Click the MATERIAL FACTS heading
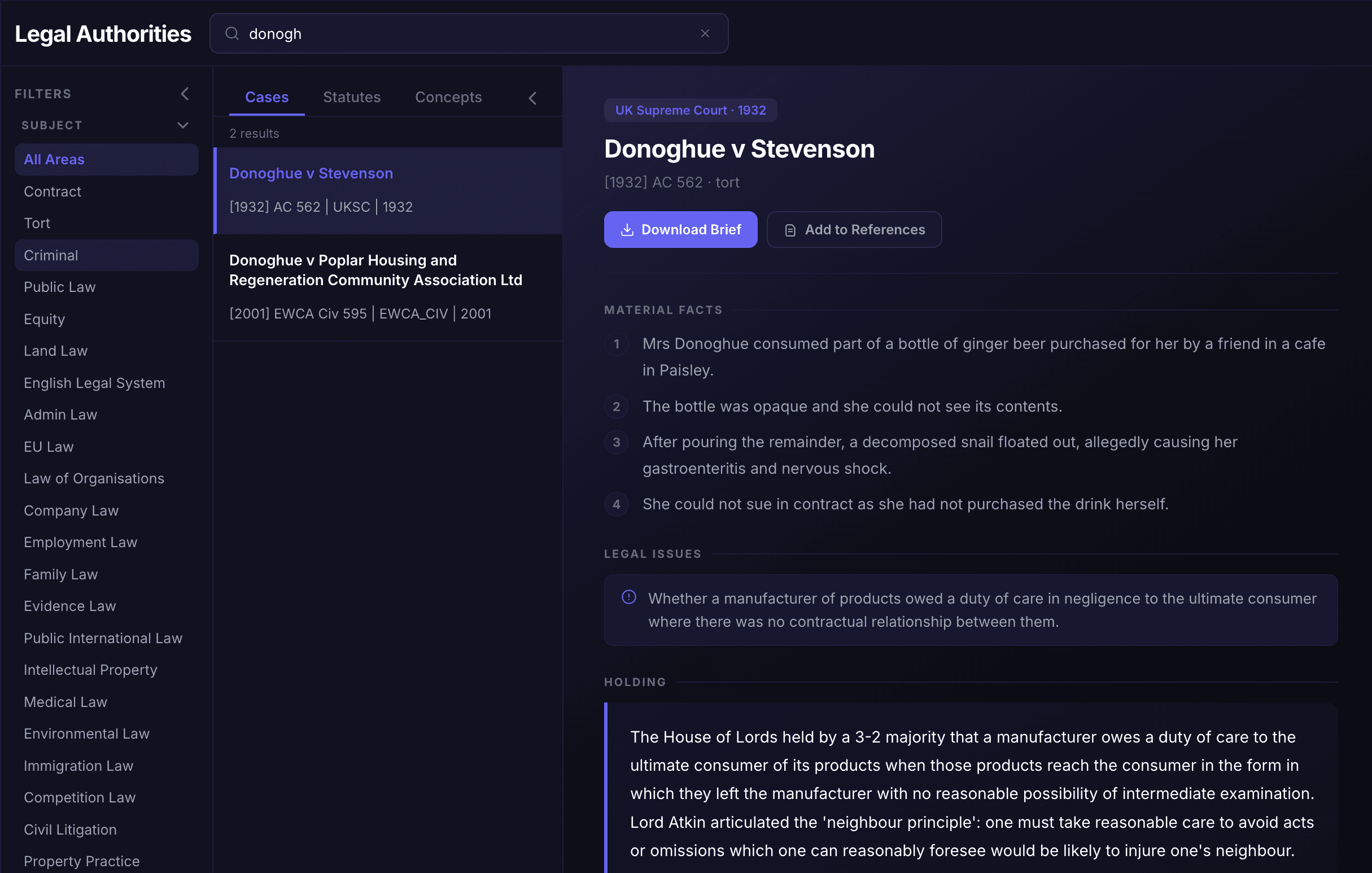Image resolution: width=1372 pixels, height=873 pixels. [x=663, y=310]
